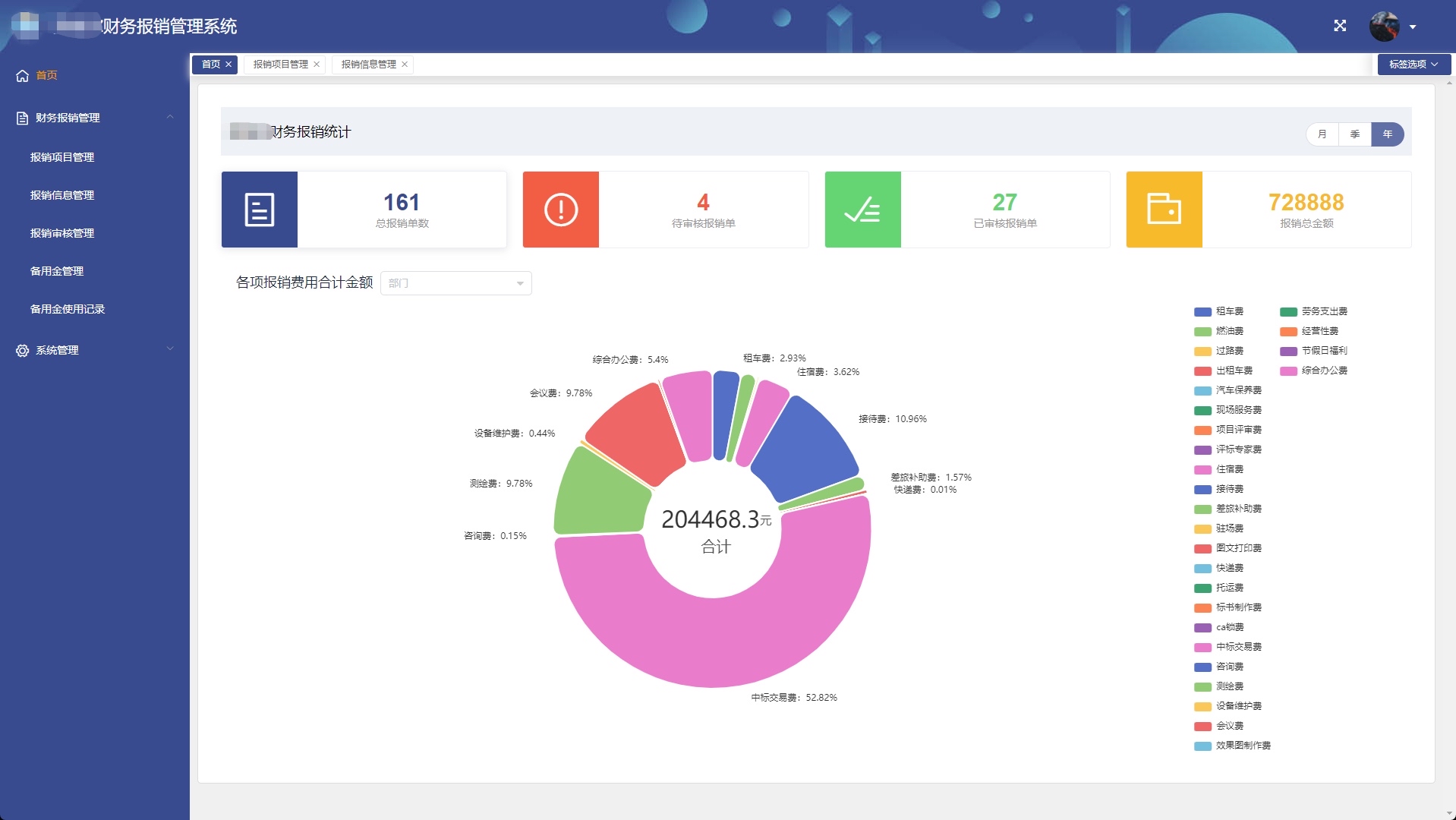Switch statistics to 季 view
1456x820 pixels.
1355,134
